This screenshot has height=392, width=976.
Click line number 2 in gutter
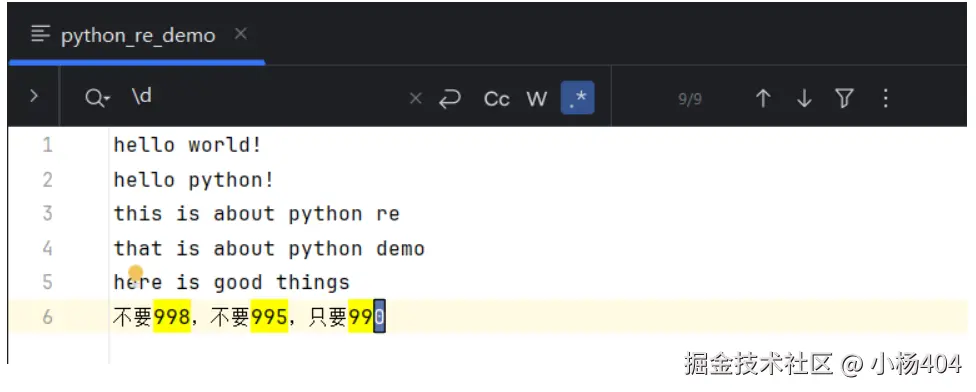(47, 180)
